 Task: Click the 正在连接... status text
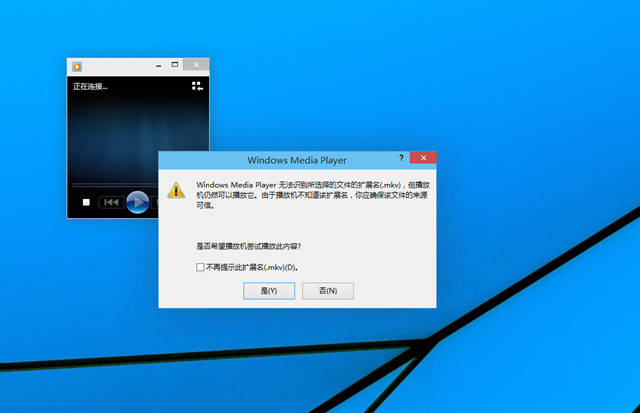click(90, 87)
